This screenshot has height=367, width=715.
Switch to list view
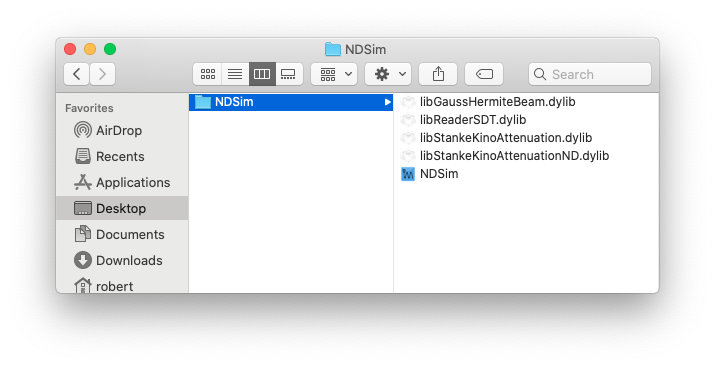point(235,74)
